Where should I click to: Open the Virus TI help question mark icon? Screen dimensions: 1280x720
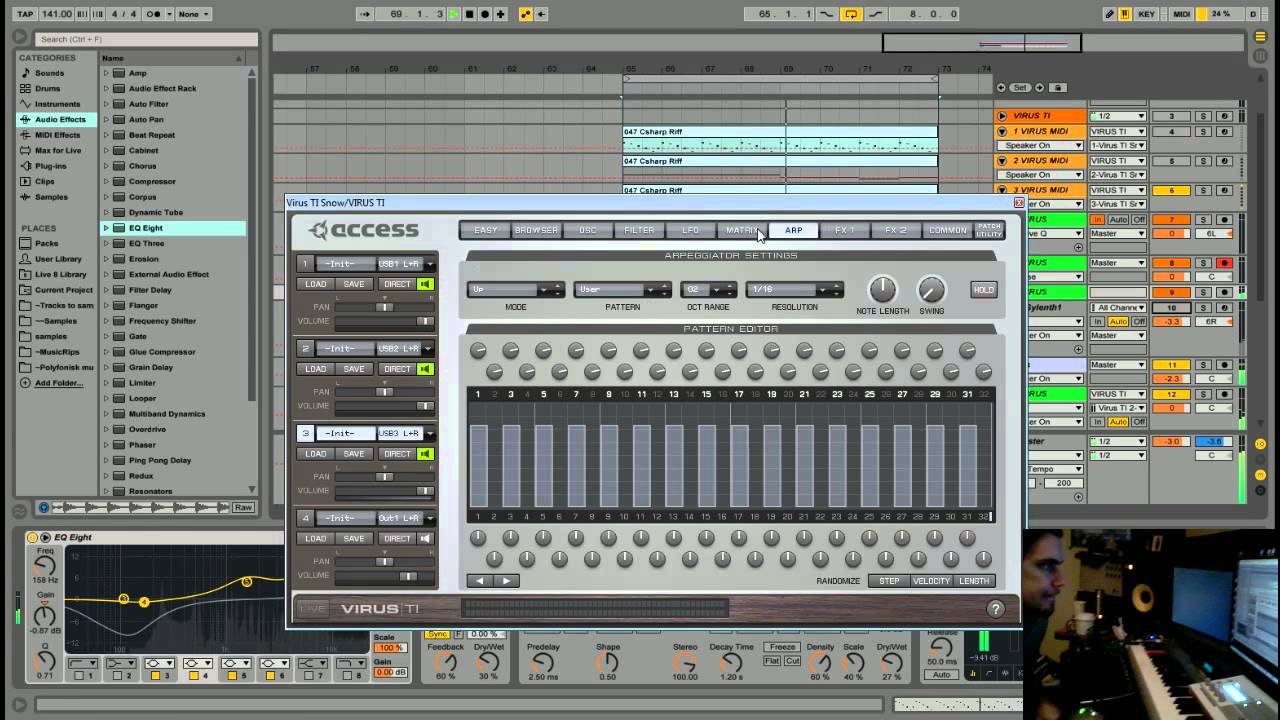point(995,609)
